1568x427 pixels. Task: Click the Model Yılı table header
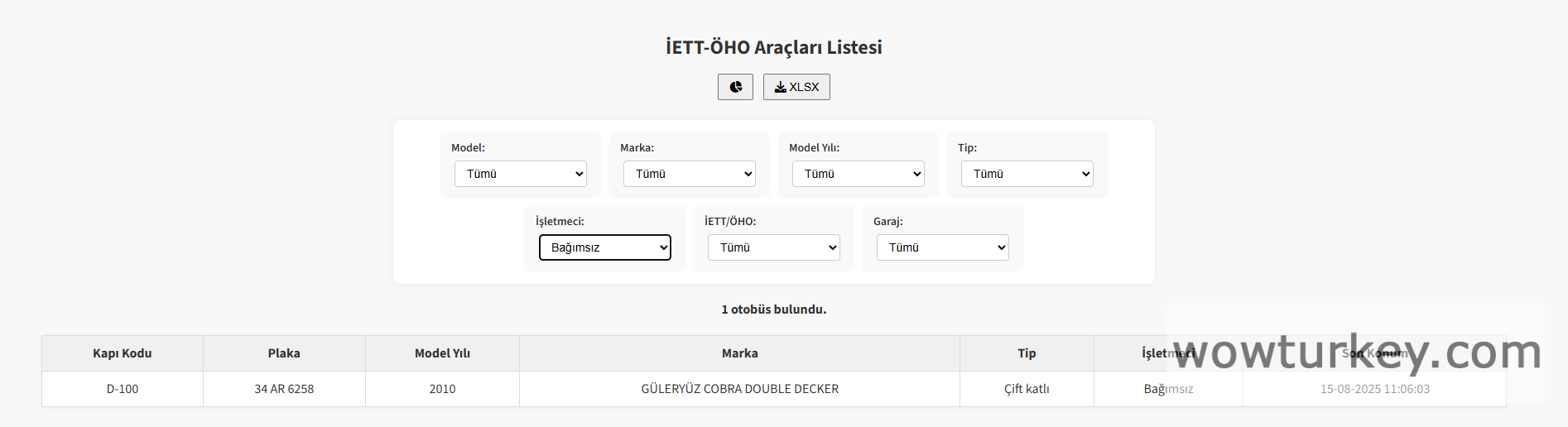442,353
